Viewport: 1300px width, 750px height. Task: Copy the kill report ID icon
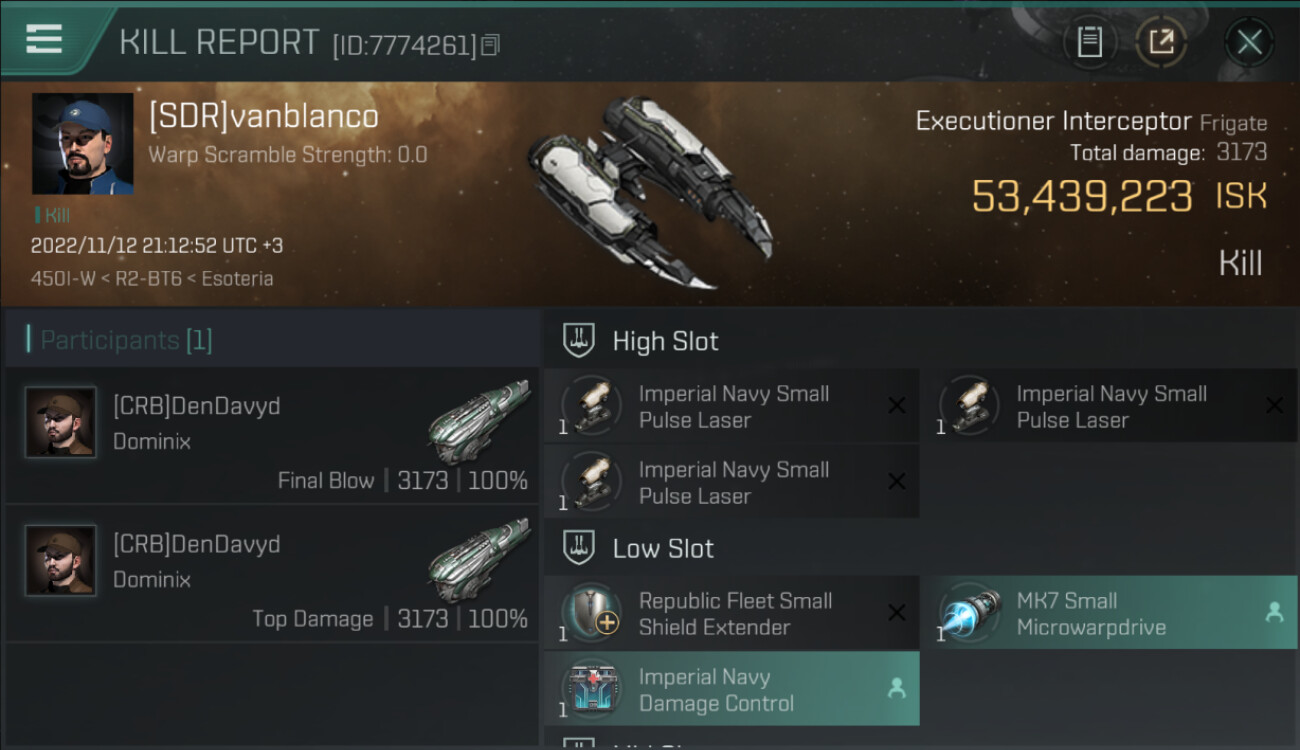pos(490,44)
